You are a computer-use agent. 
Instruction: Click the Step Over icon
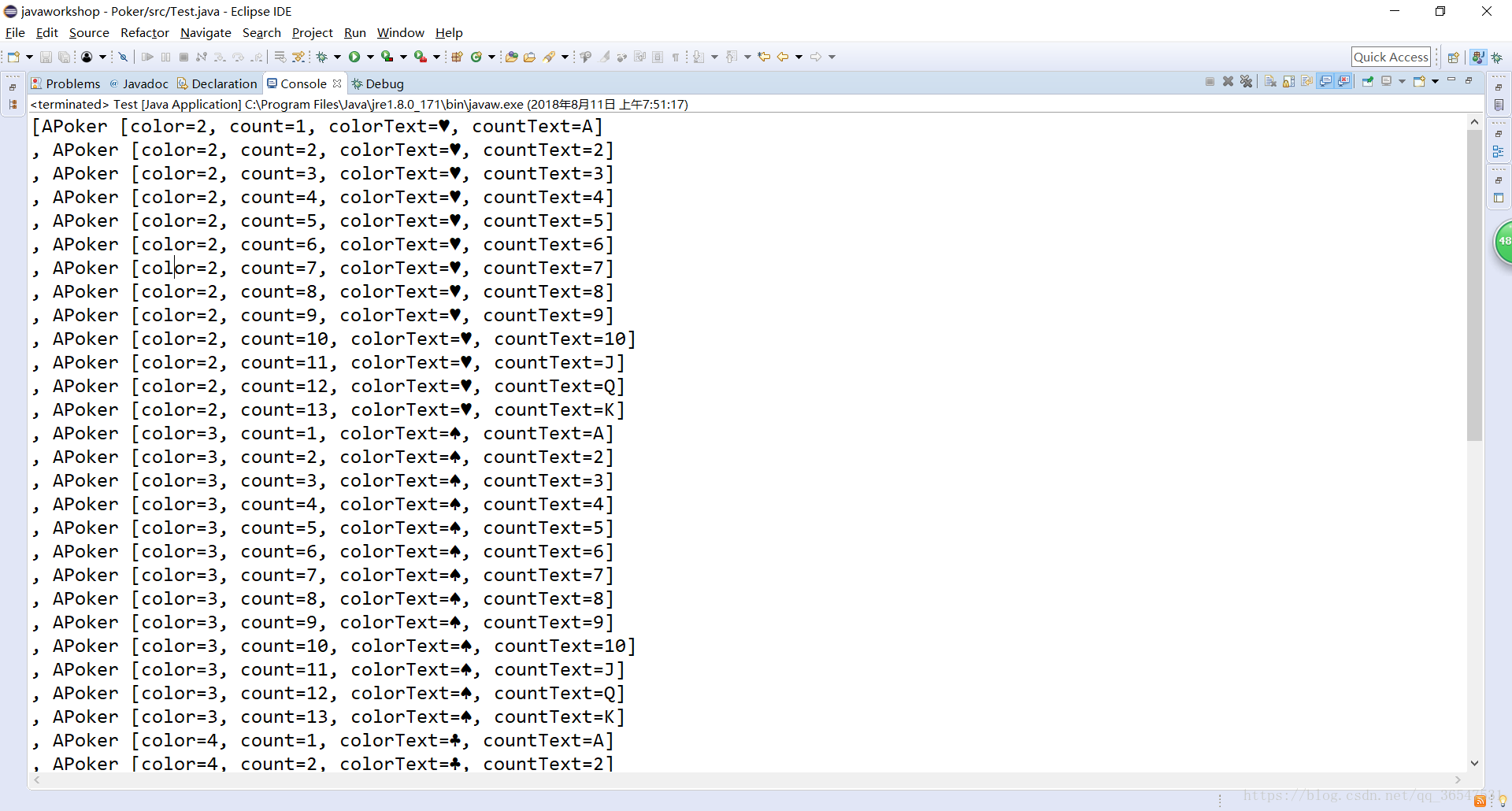click(x=238, y=57)
